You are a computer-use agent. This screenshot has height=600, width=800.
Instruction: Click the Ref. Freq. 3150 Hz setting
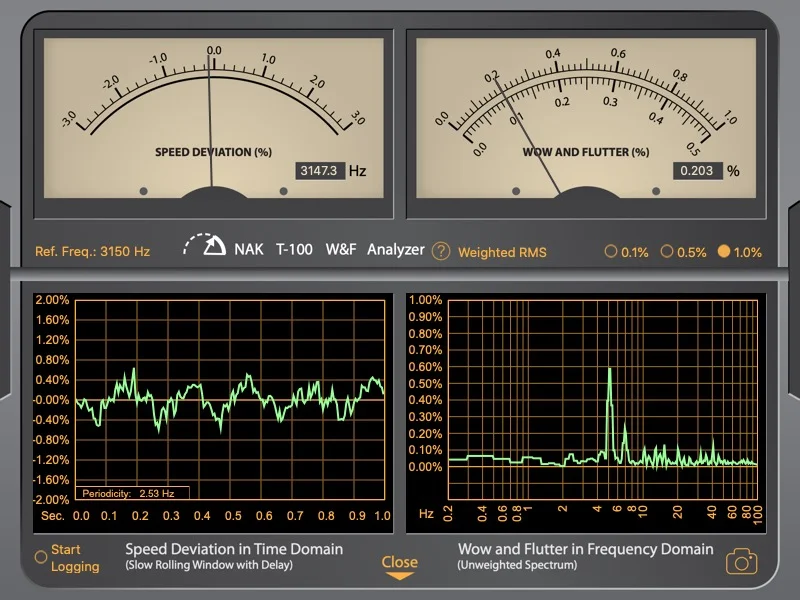point(92,252)
